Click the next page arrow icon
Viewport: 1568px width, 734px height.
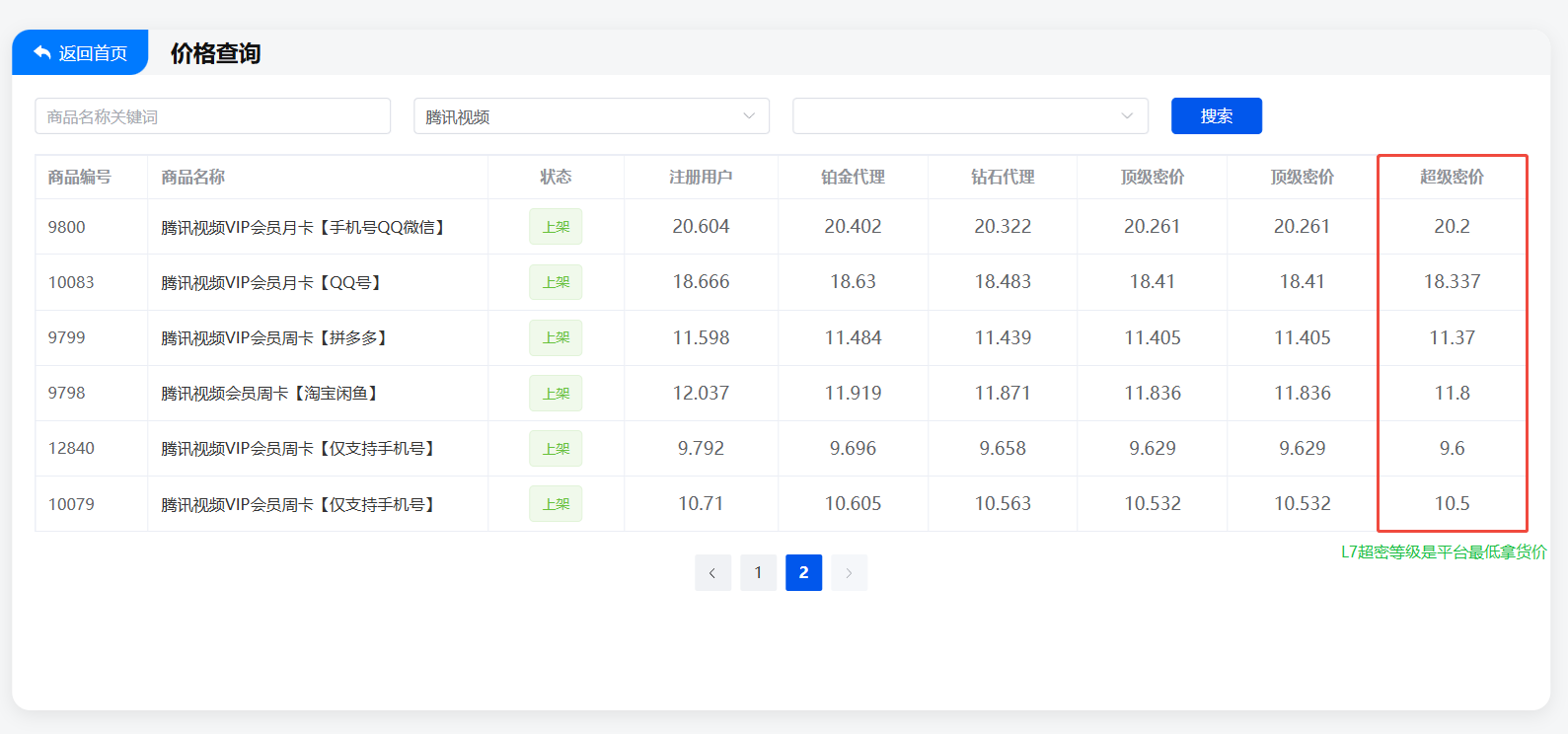[x=849, y=573]
